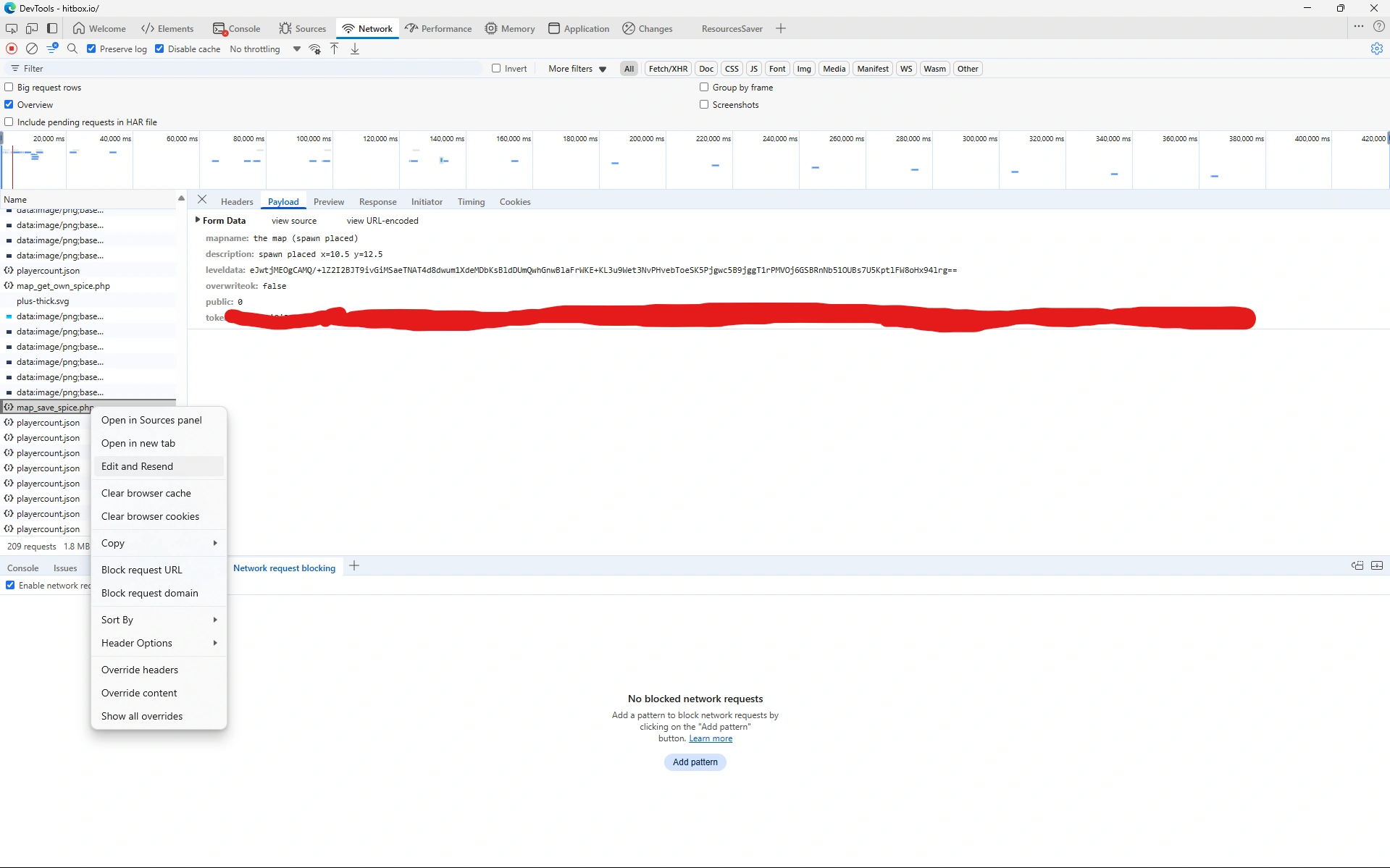This screenshot has height=868, width=1390.
Task: Open the Application panel
Action: 579,28
